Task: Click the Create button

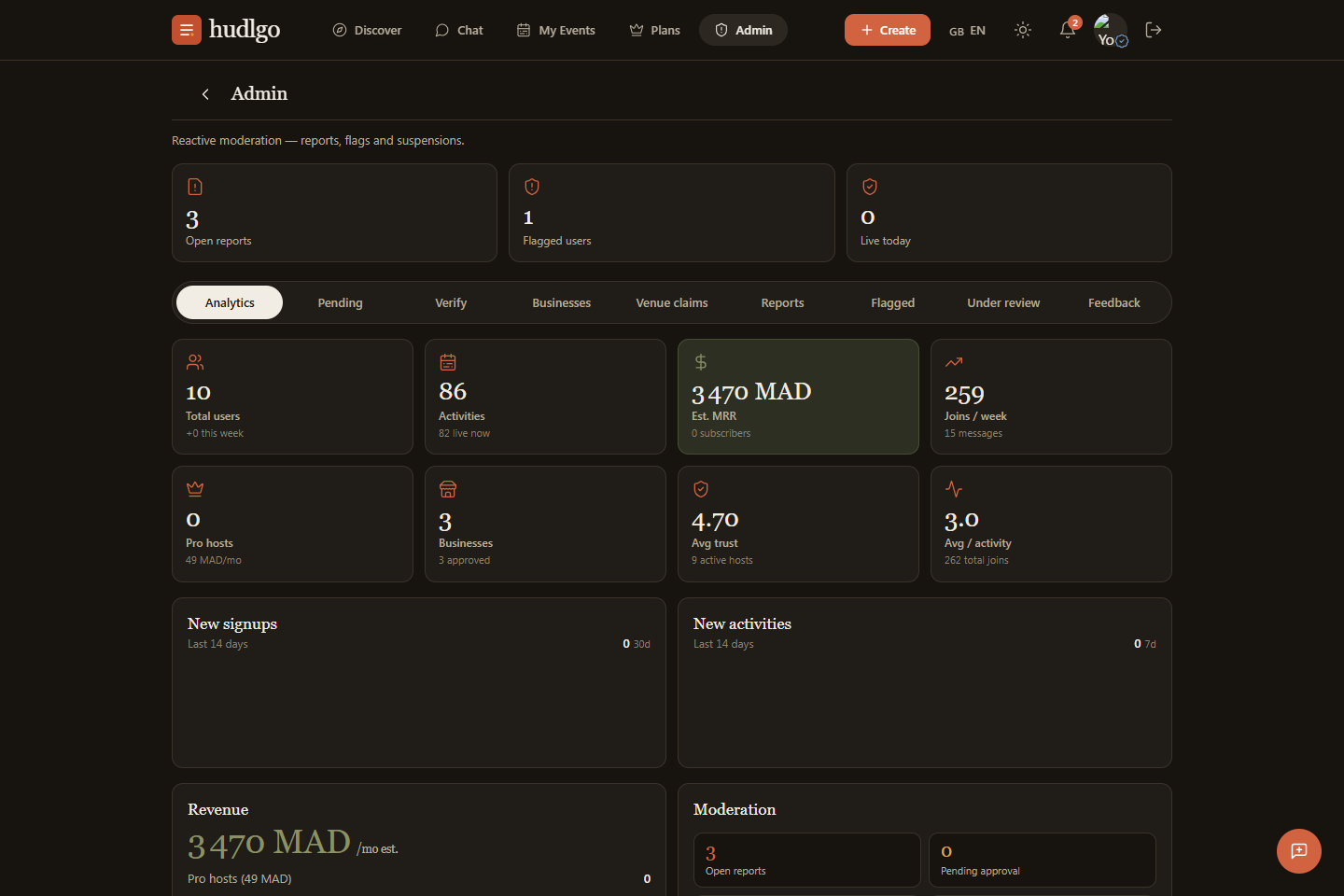Action: (888, 30)
